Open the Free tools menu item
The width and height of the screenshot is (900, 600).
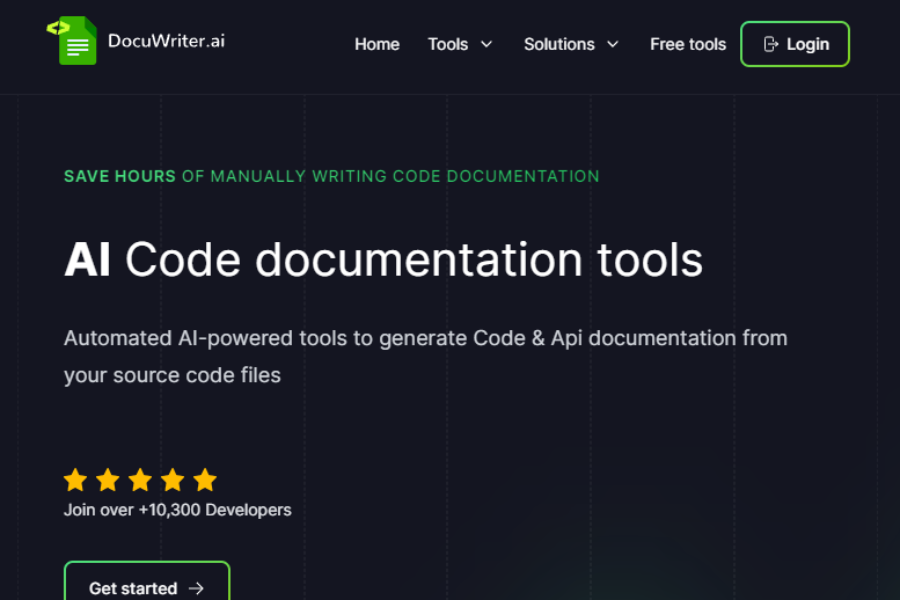688,44
